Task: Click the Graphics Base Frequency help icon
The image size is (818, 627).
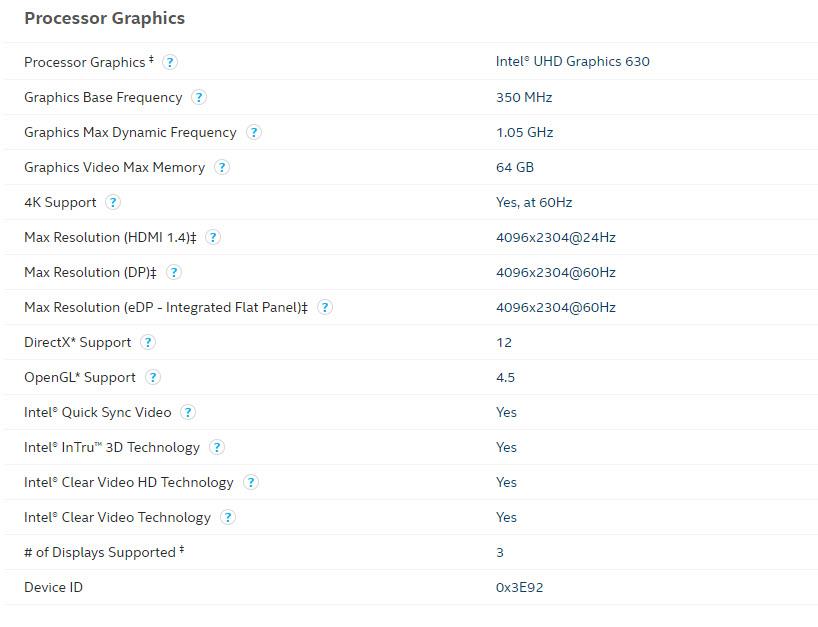Action: click(199, 97)
